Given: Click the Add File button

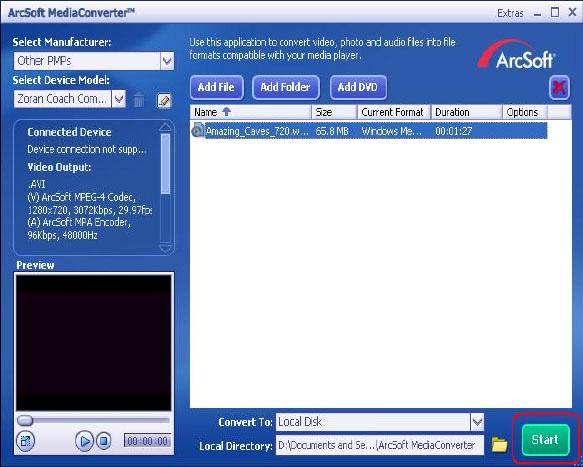Looking at the screenshot, I should 216,87.
